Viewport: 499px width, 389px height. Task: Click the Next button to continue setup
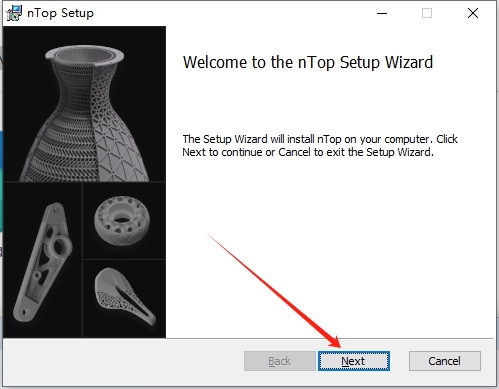[354, 361]
